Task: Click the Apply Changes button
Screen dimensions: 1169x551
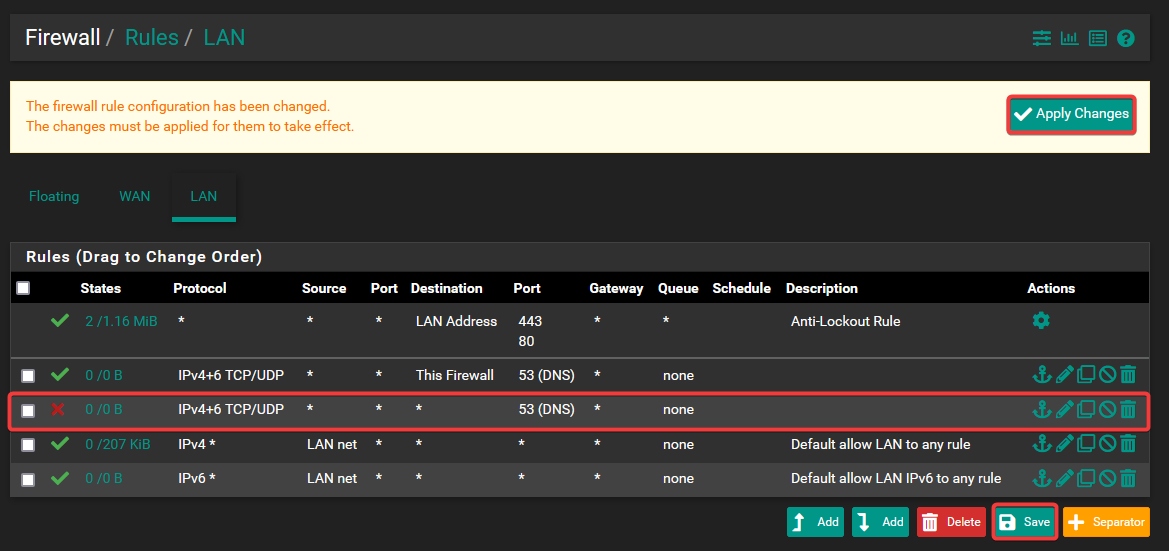Action: click(1071, 114)
